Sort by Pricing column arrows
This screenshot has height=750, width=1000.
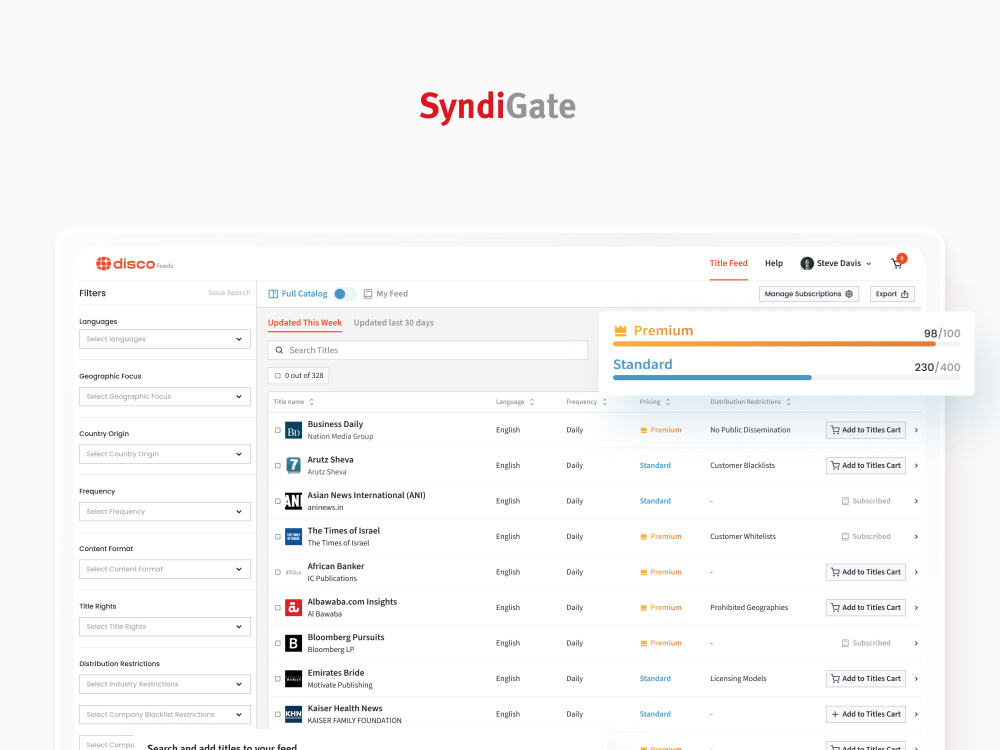[668, 402]
